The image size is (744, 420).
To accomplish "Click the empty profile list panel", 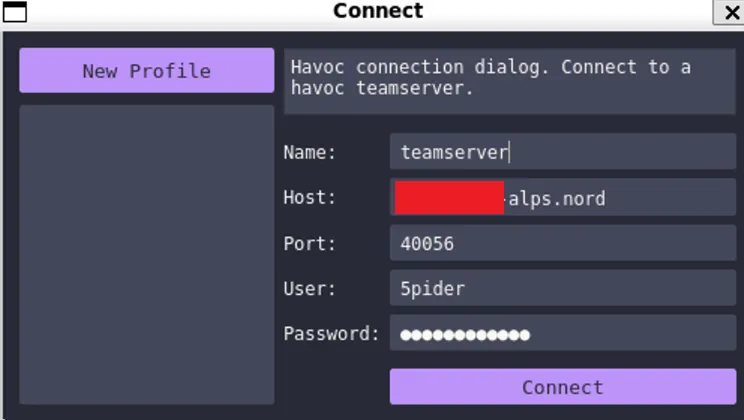I will tap(147, 255).
